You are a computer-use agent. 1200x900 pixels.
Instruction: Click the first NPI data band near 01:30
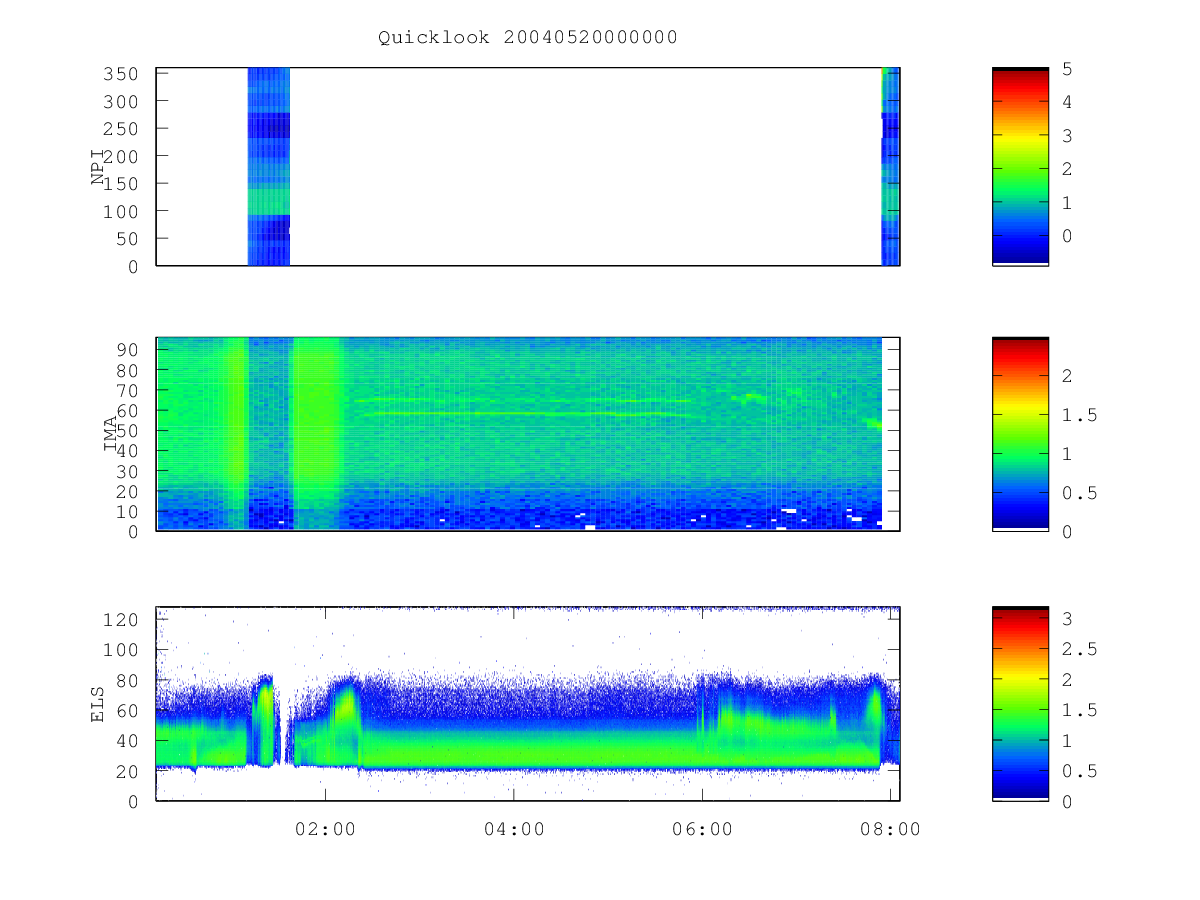pos(269,166)
